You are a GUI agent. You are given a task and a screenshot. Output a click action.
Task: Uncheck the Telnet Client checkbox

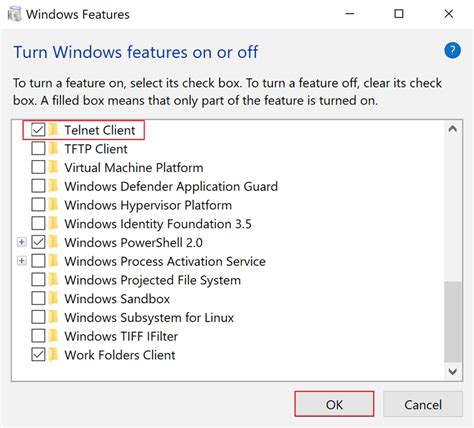(x=38, y=130)
